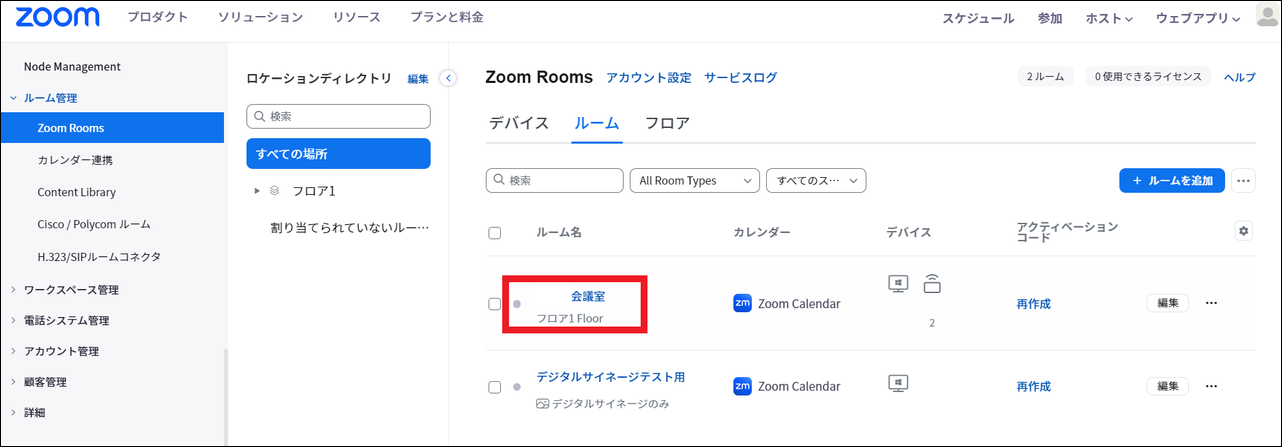Open ソリューション menu
Image resolution: width=1282 pixels, height=447 pixels.
(260, 18)
